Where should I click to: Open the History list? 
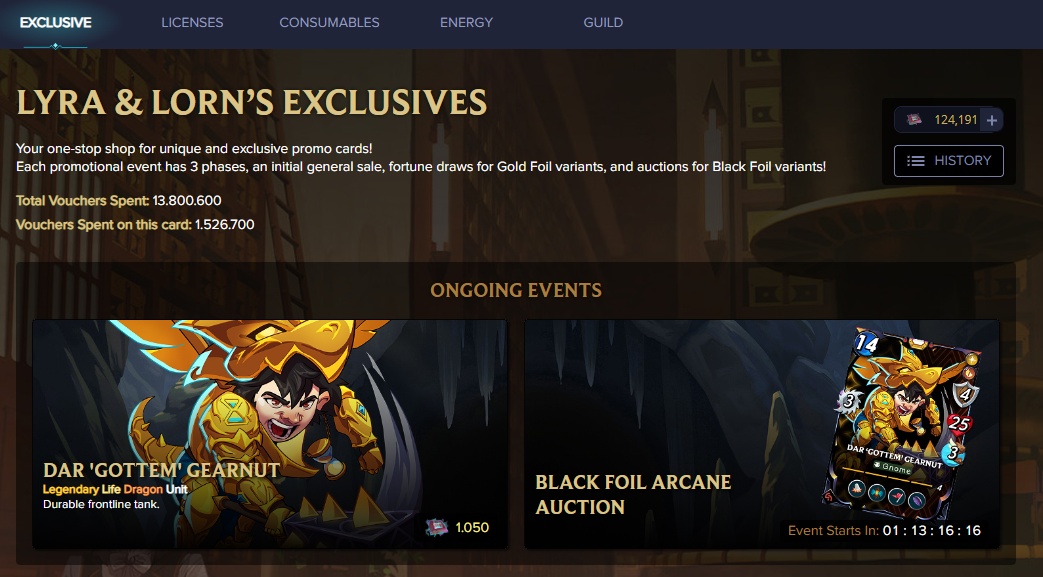tap(948, 160)
